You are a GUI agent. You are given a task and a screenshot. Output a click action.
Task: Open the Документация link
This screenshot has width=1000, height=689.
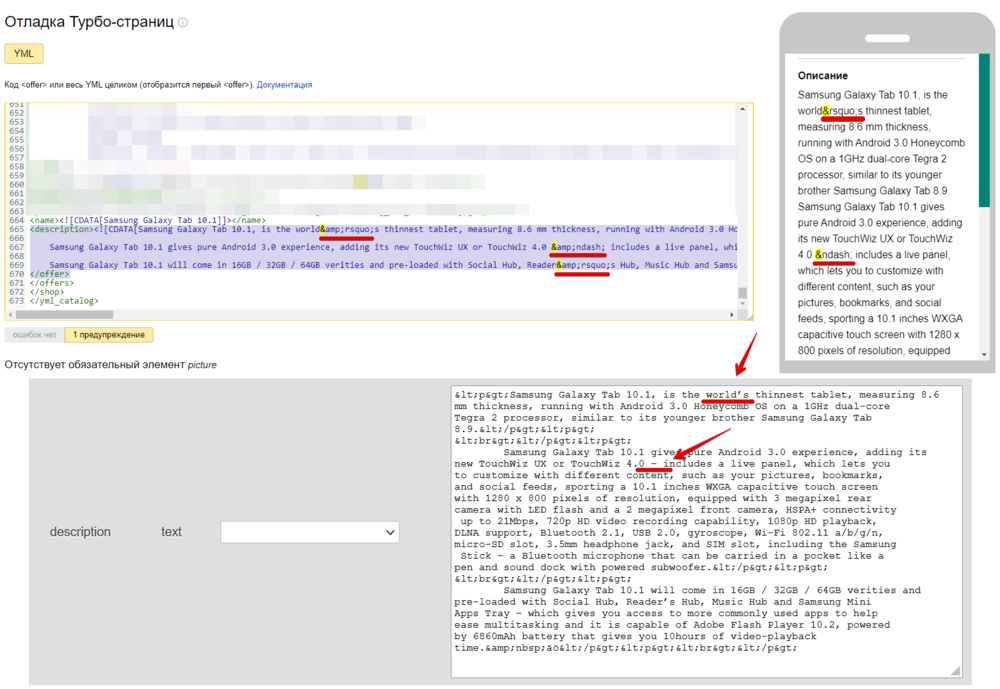284,85
